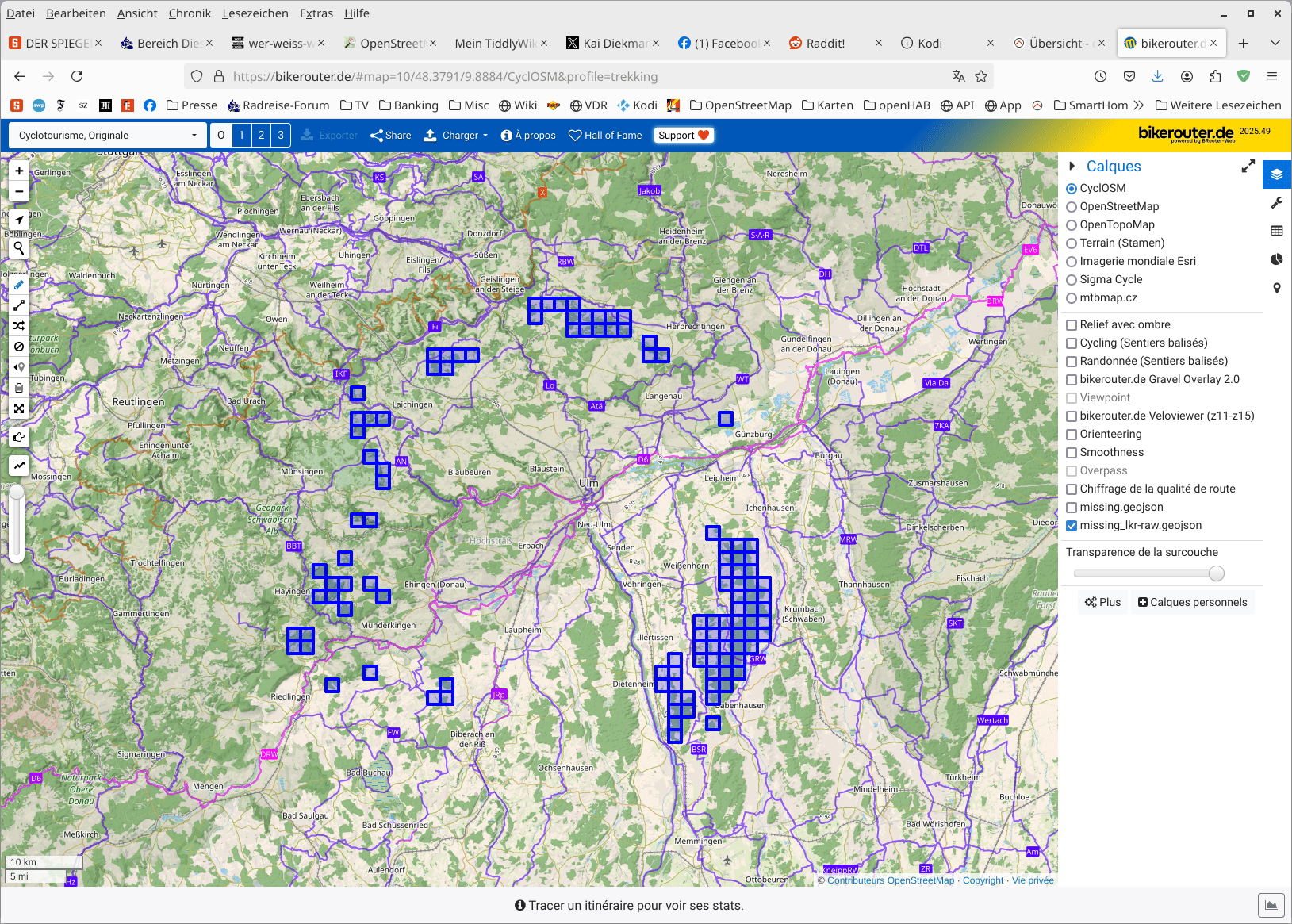Screen dimensions: 1292x924
Task: Click the reverse route shuffle icon
Action: [19, 326]
